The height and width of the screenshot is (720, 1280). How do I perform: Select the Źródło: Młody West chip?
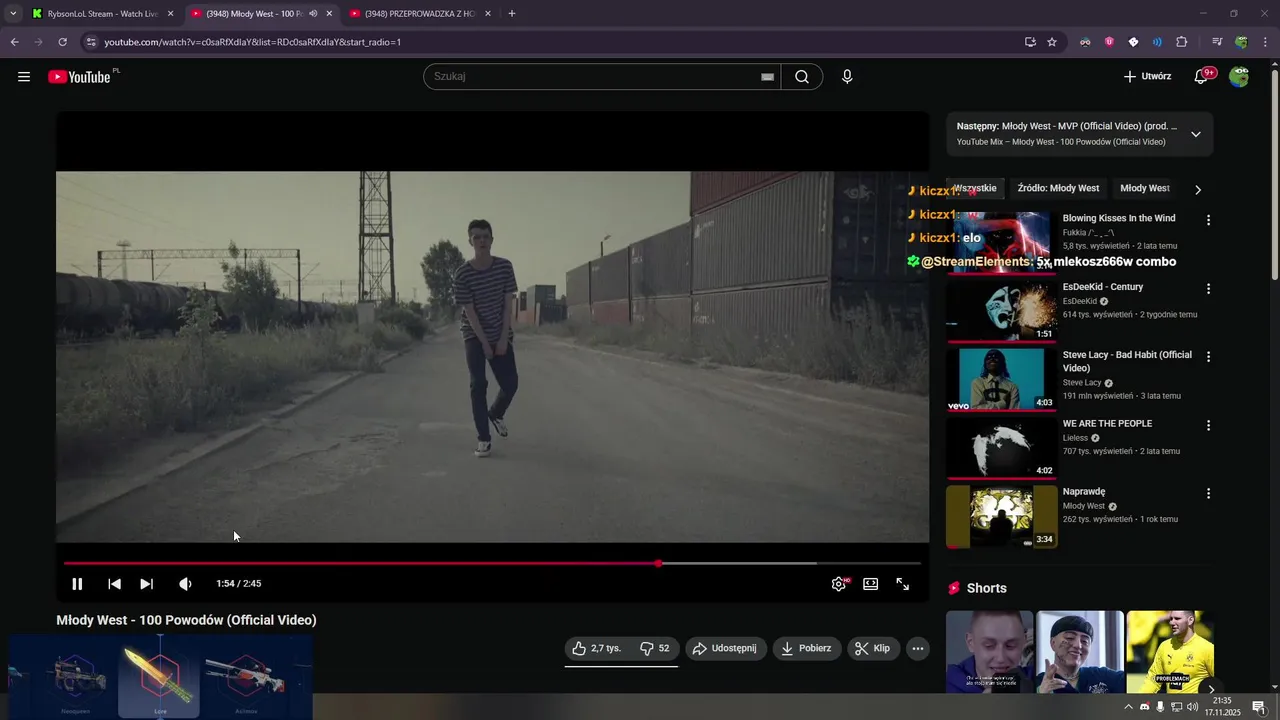[x=1058, y=188]
